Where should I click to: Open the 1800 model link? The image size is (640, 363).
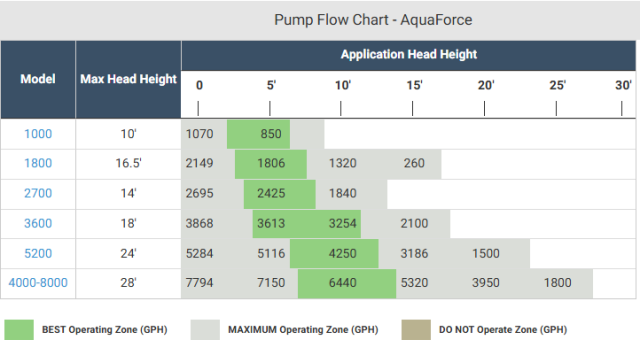coord(38,163)
